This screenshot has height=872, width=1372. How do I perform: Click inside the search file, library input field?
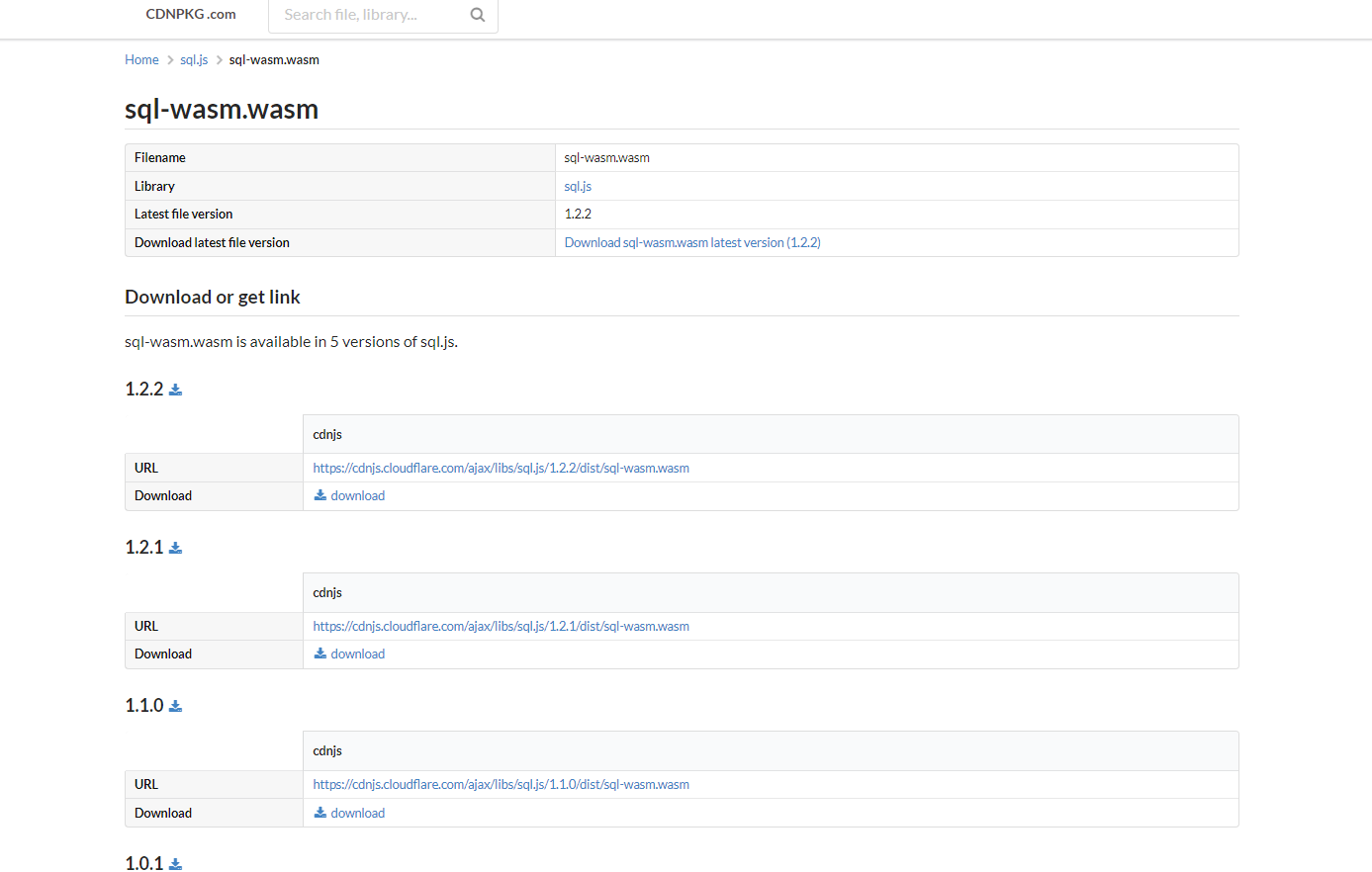[x=366, y=15]
